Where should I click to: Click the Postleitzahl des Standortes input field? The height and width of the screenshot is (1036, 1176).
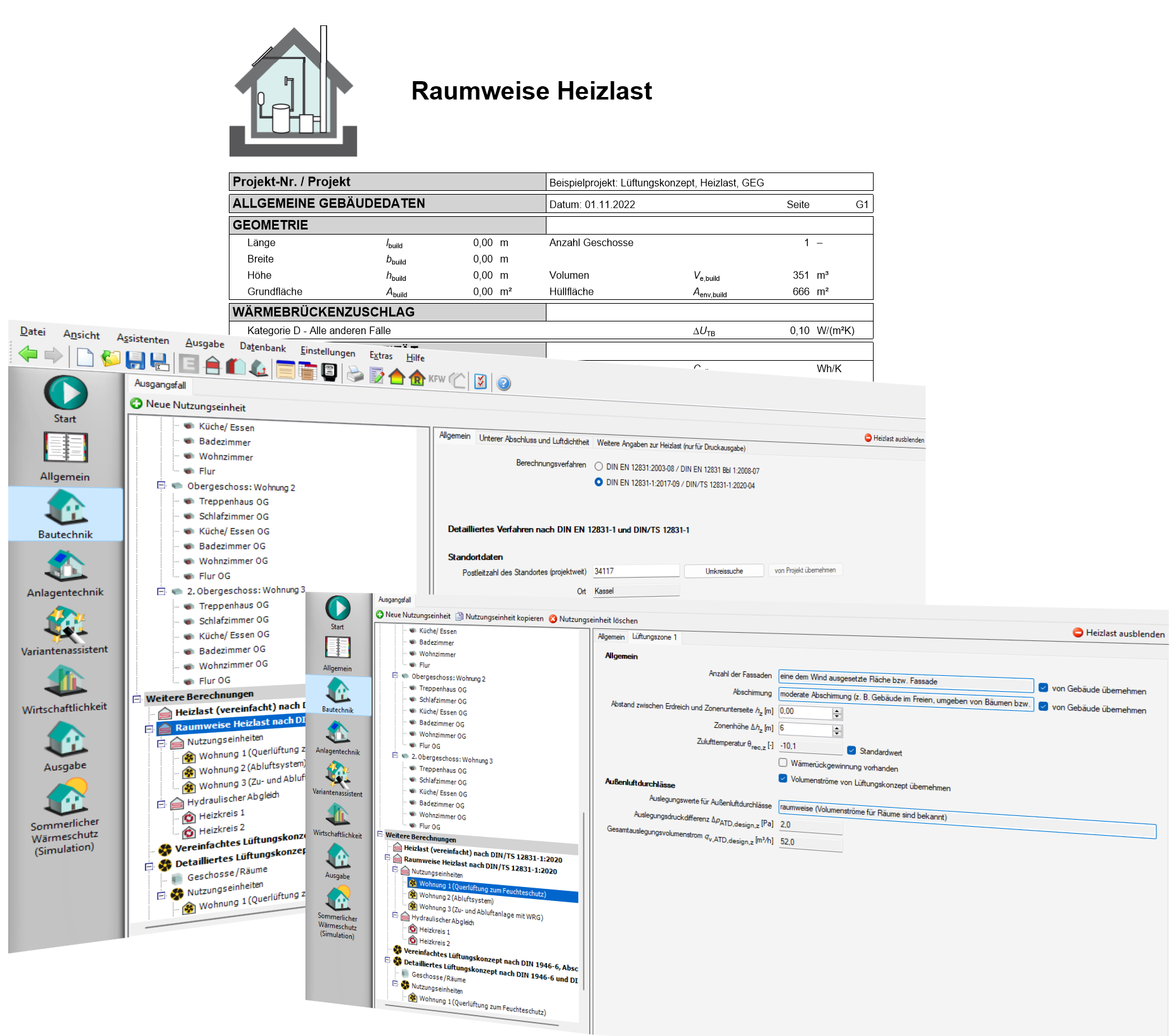(635, 571)
